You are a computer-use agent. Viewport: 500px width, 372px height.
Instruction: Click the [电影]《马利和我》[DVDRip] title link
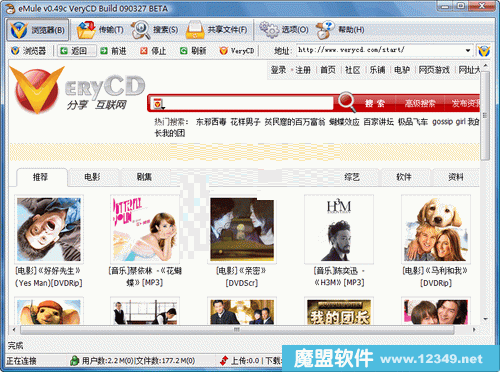pyautogui.click(x=435, y=277)
